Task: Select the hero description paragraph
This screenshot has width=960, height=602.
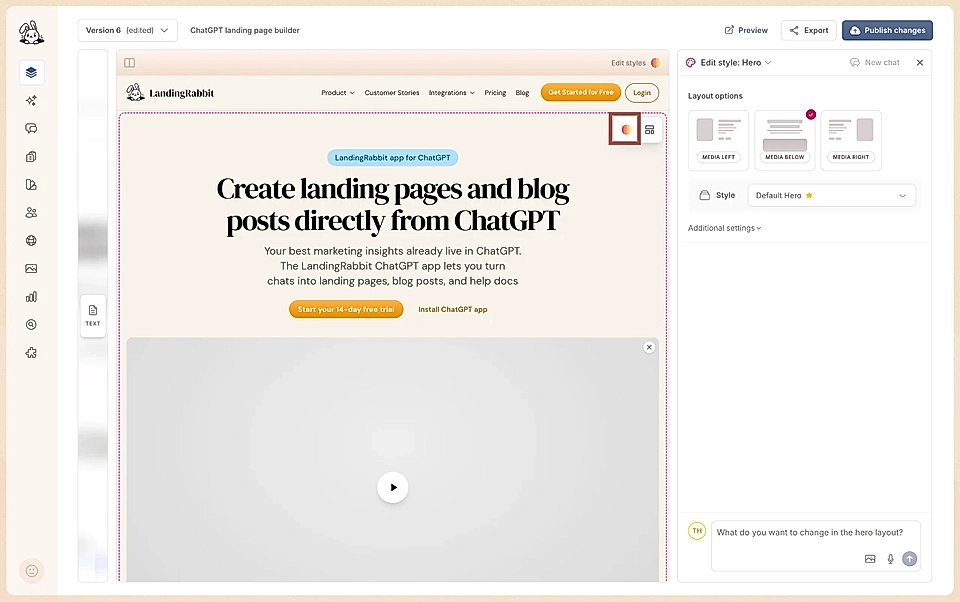Action: pyautogui.click(x=392, y=266)
